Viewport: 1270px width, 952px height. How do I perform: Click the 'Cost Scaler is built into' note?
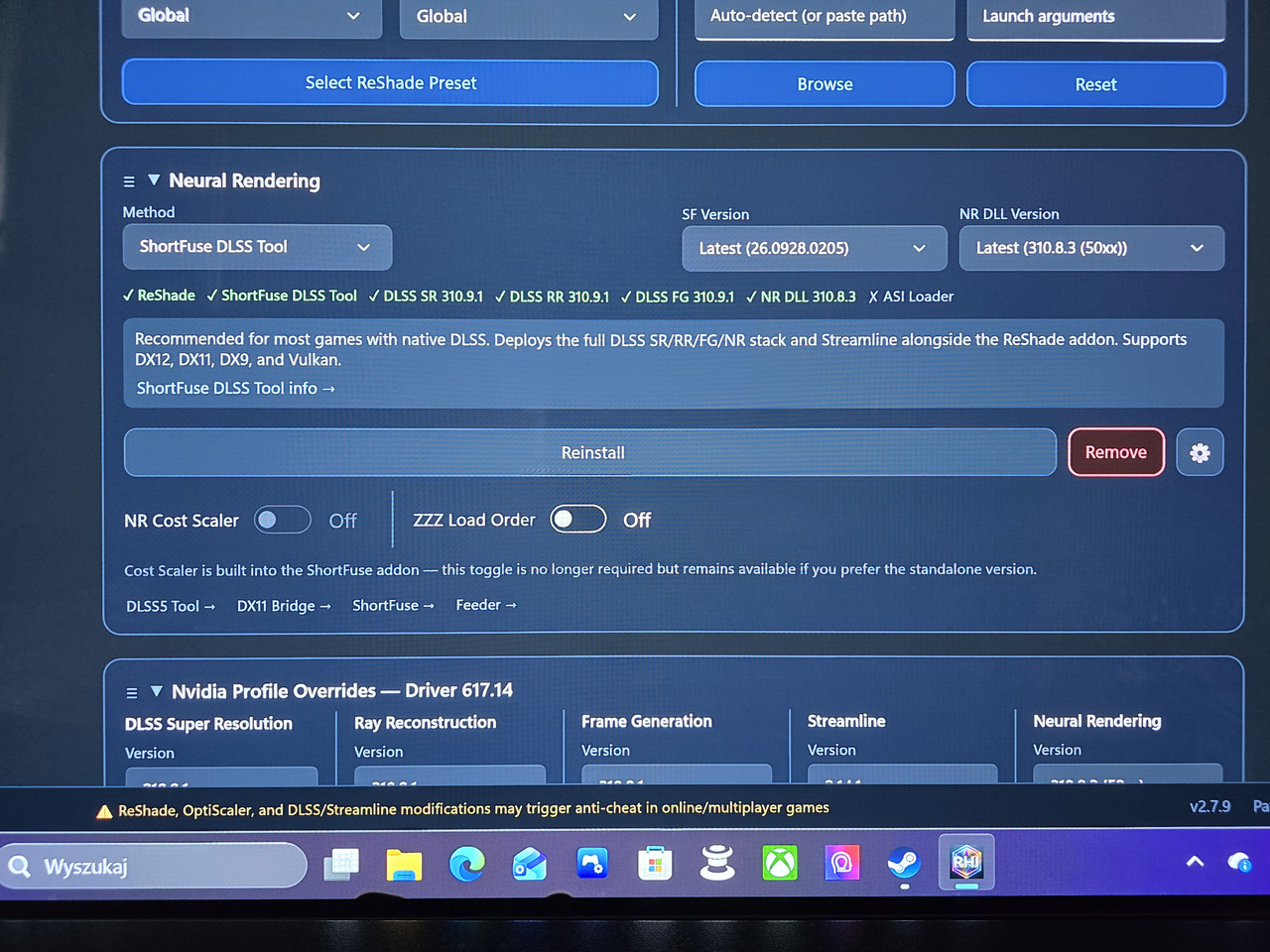point(580,569)
